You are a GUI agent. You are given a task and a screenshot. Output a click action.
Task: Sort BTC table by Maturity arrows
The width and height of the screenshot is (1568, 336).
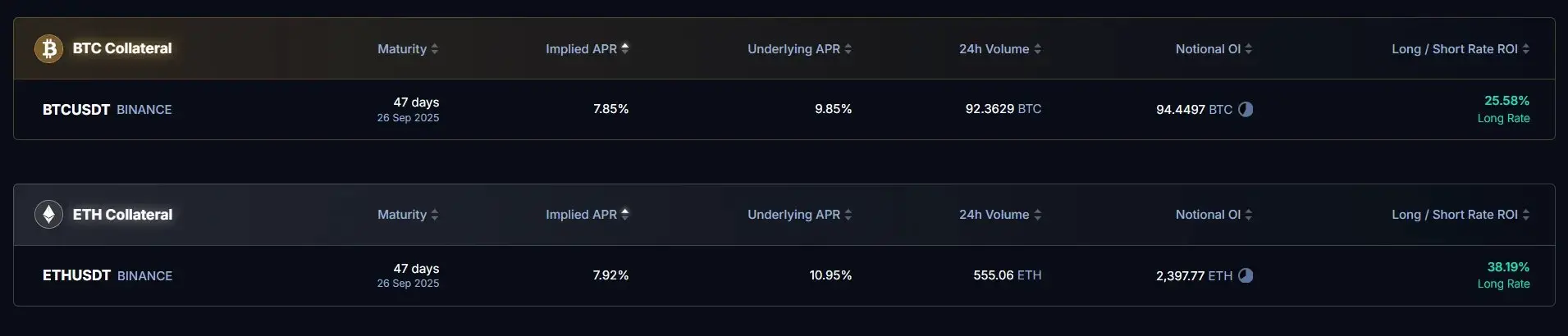point(435,49)
